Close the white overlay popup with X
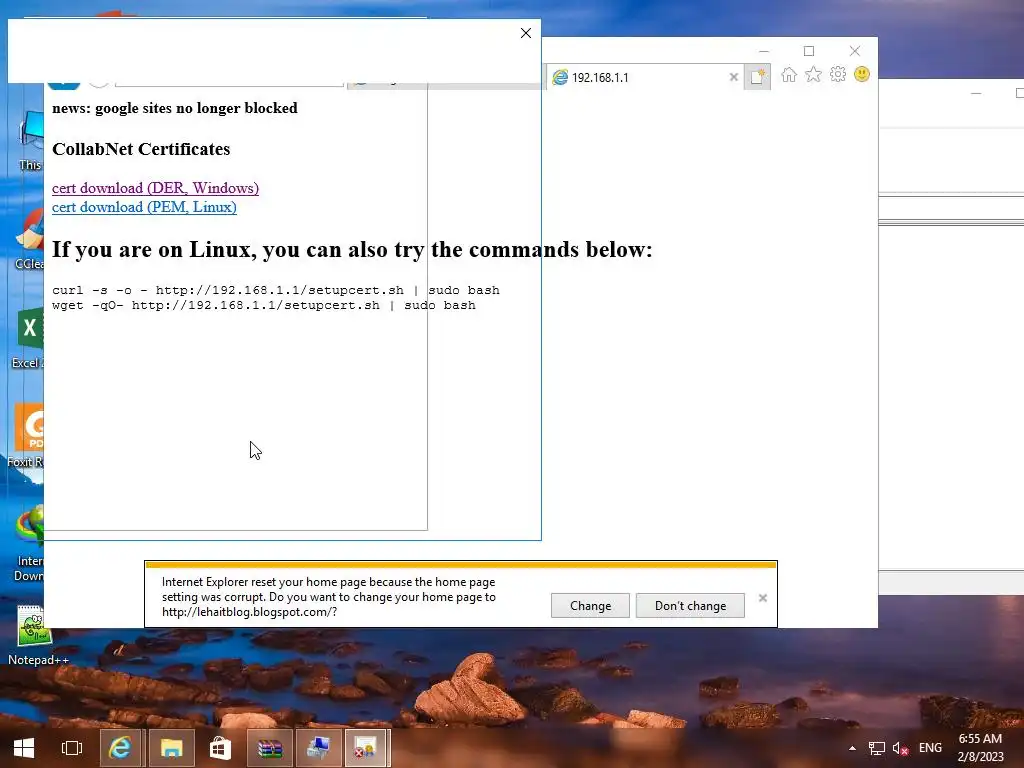 tap(526, 33)
